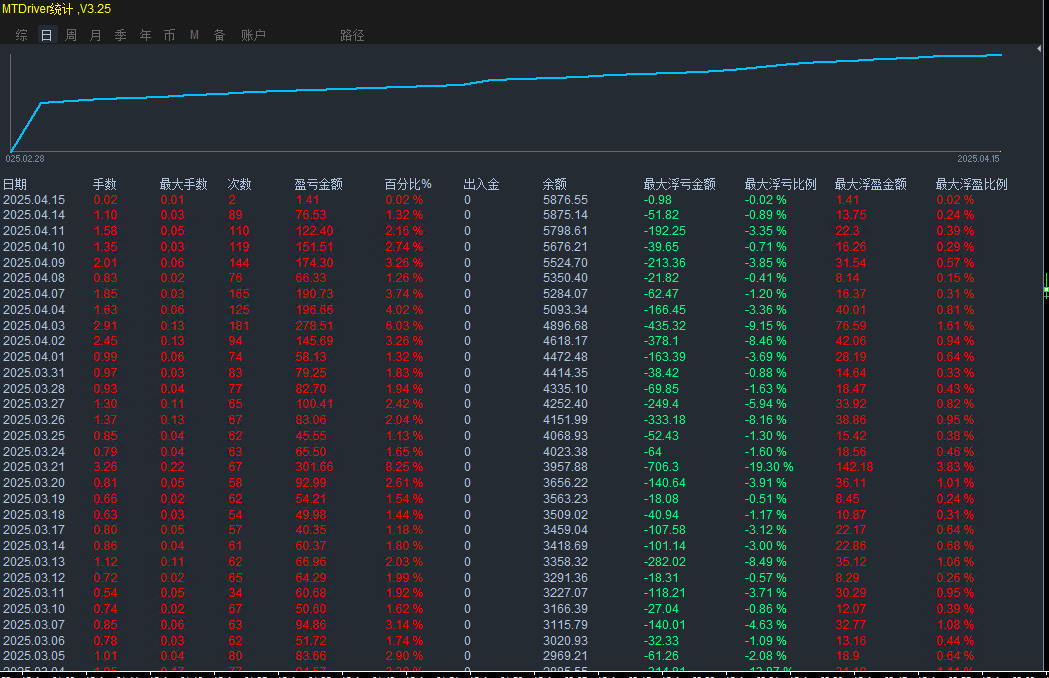Click the 最大手数 column header
The image size is (1049, 678).
(x=183, y=184)
